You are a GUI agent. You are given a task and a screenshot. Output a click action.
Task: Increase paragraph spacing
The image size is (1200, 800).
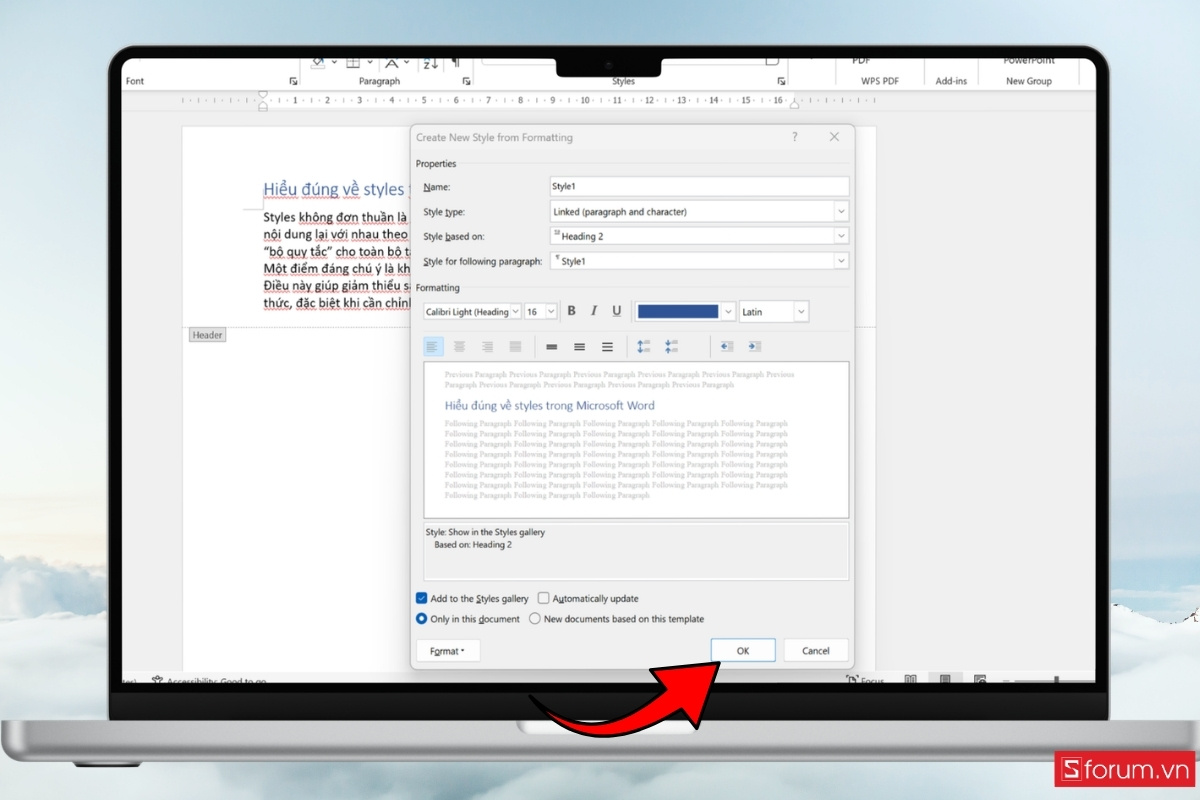(x=643, y=346)
